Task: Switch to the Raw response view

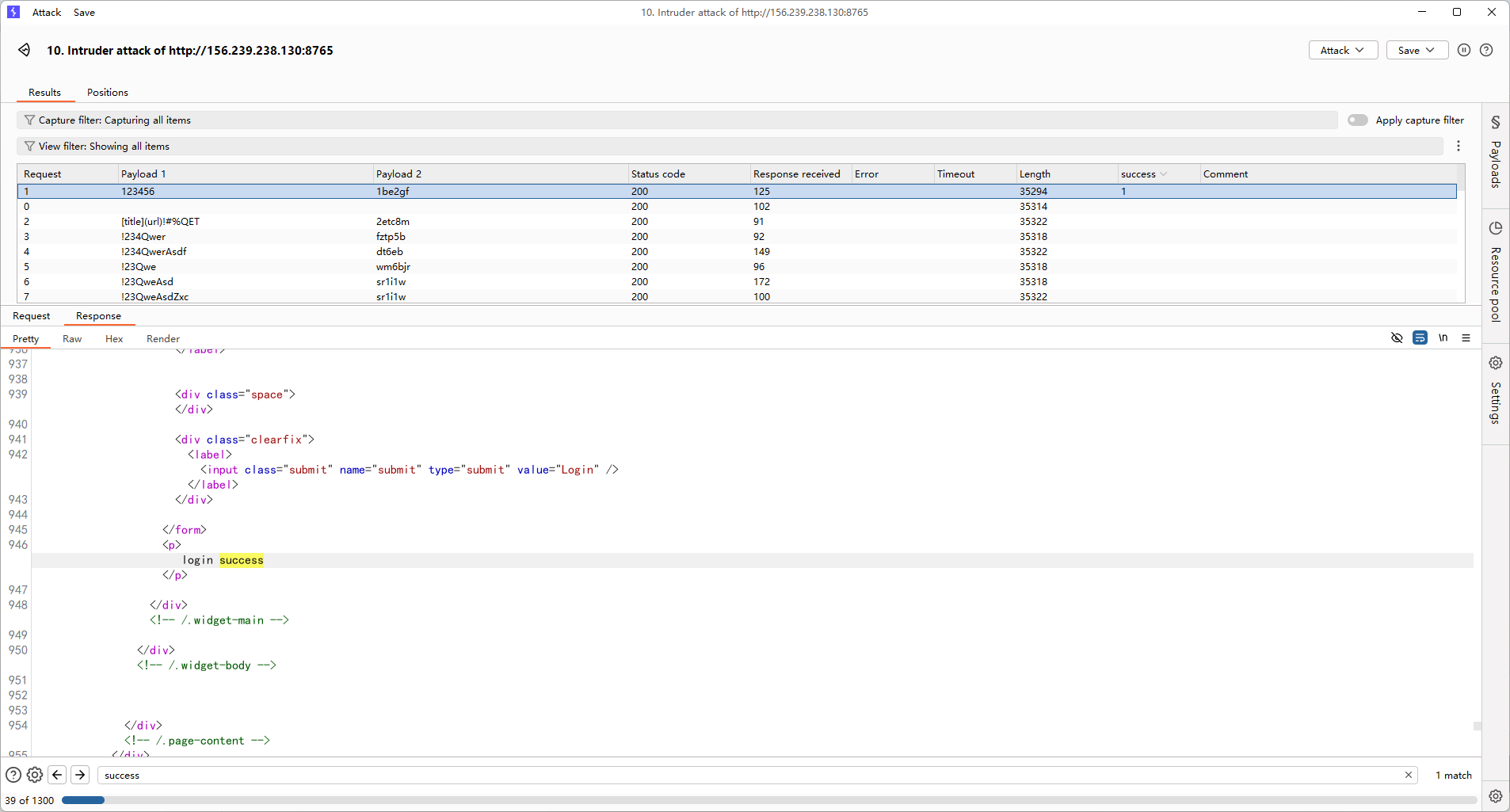Action: coord(72,339)
